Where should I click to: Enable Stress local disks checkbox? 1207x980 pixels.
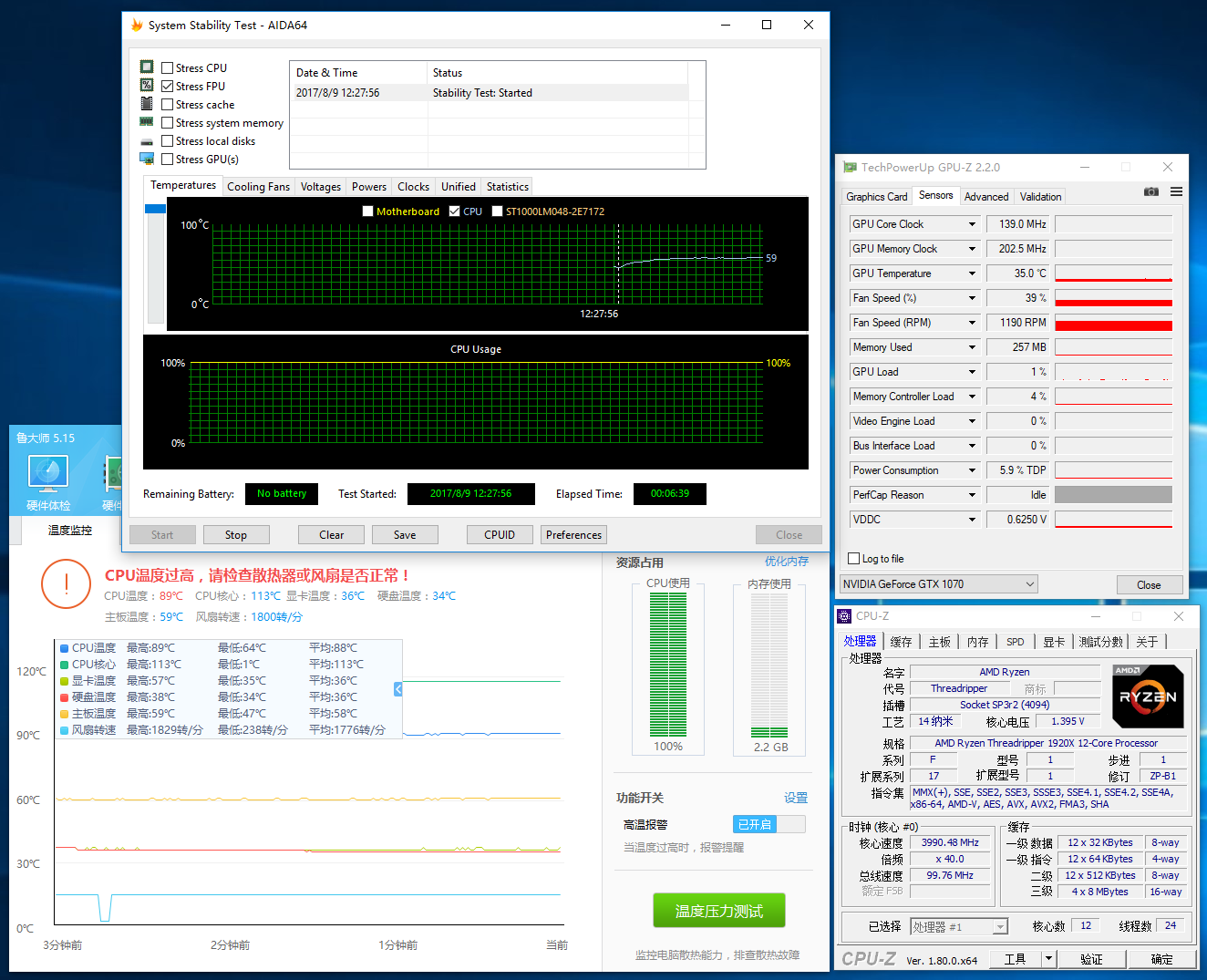coord(168,141)
